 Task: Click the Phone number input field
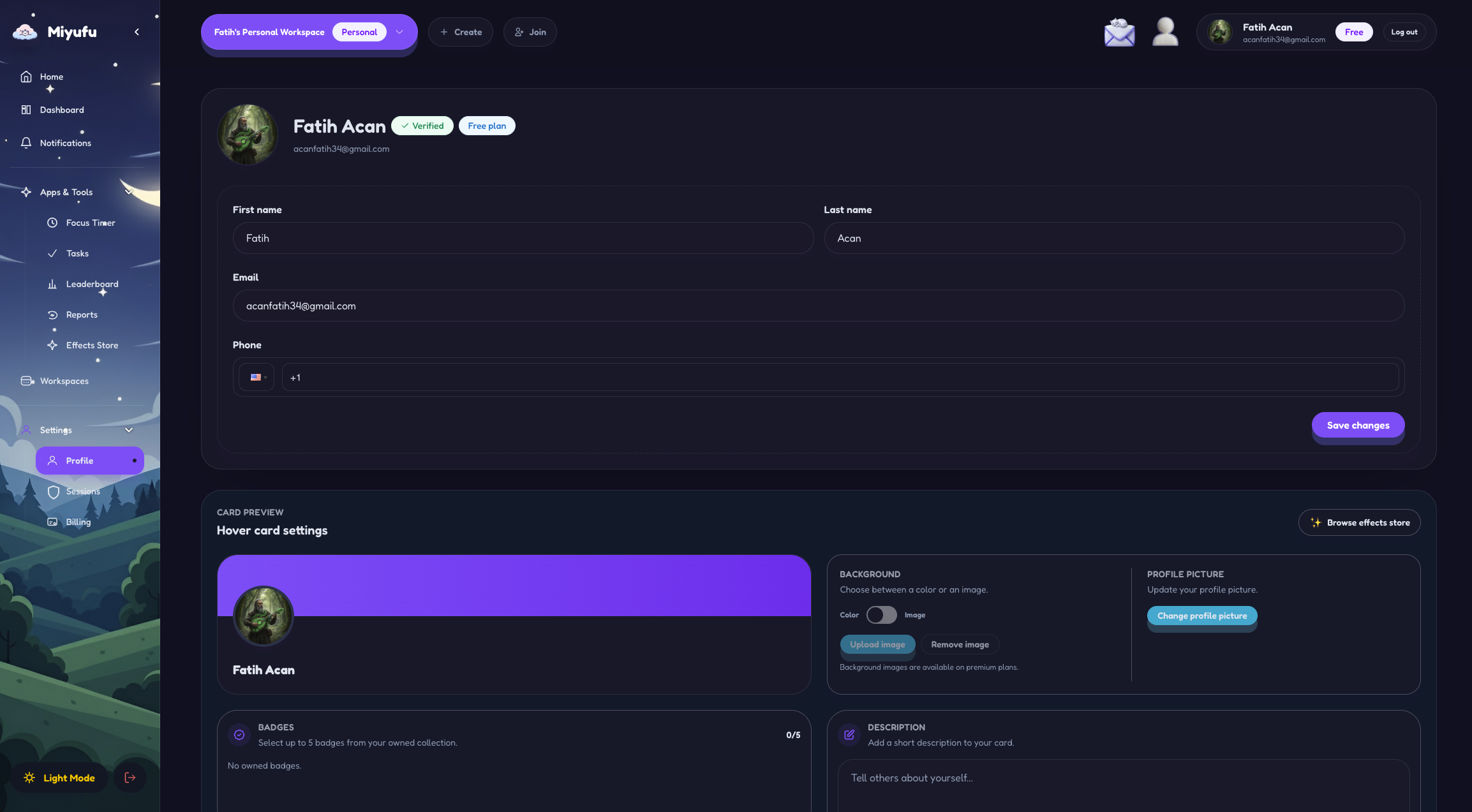coord(840,377)
